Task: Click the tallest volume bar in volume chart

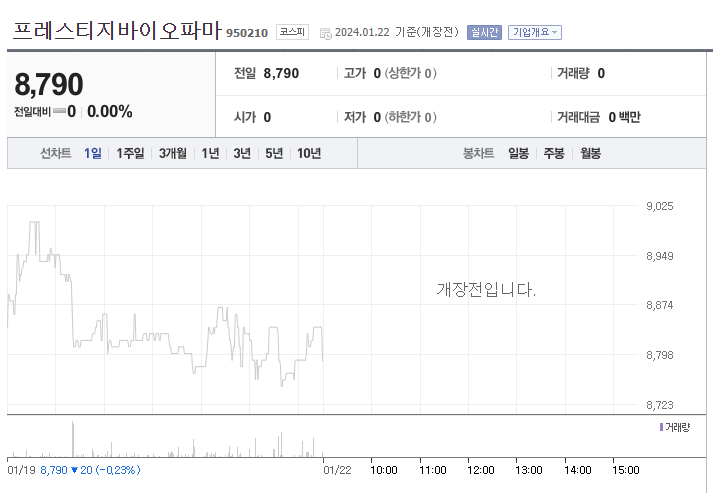Action: pyautogui.click(x=73, y=439)
